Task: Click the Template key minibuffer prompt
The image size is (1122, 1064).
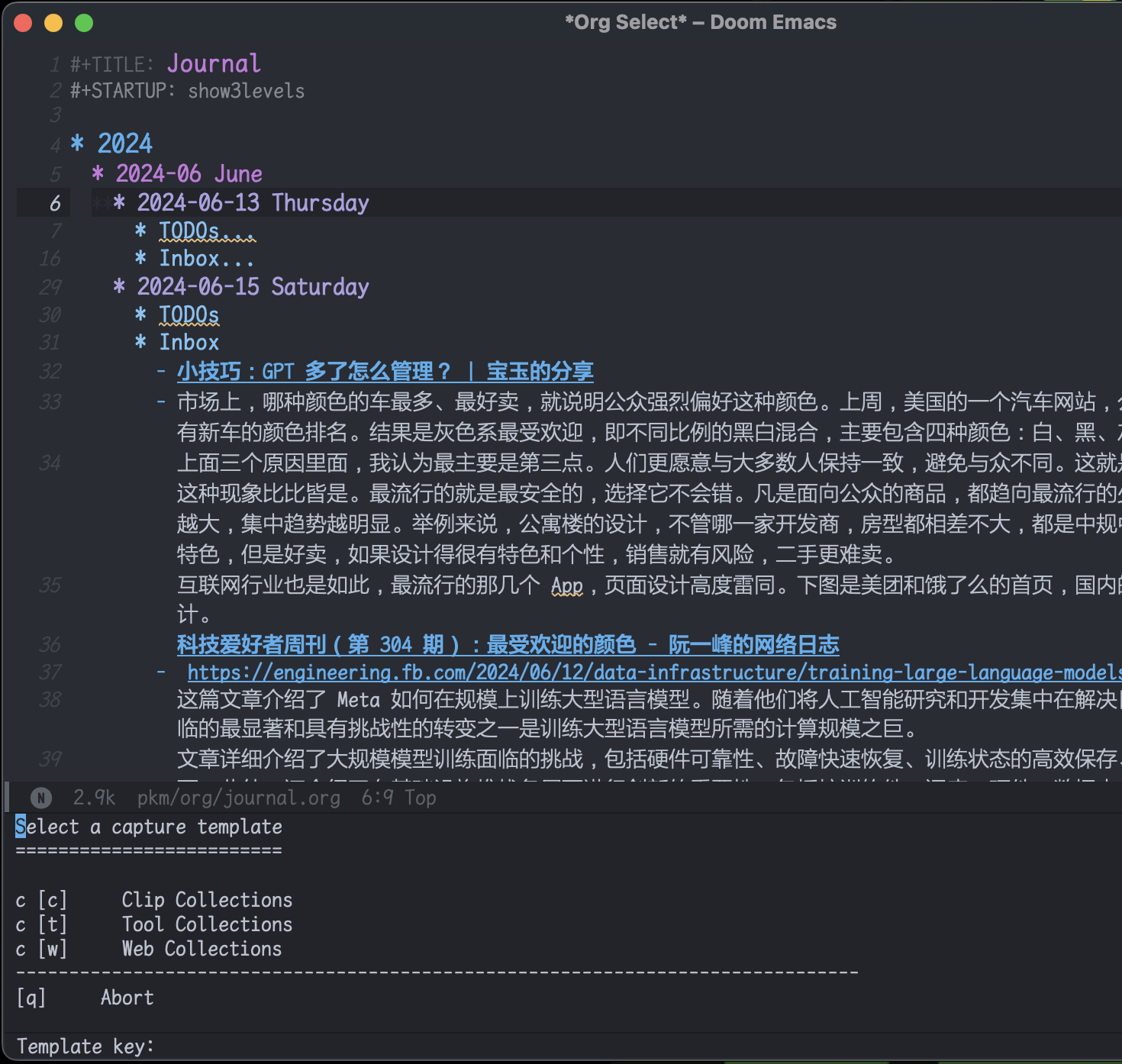Action: click(x=85, y=1046)
